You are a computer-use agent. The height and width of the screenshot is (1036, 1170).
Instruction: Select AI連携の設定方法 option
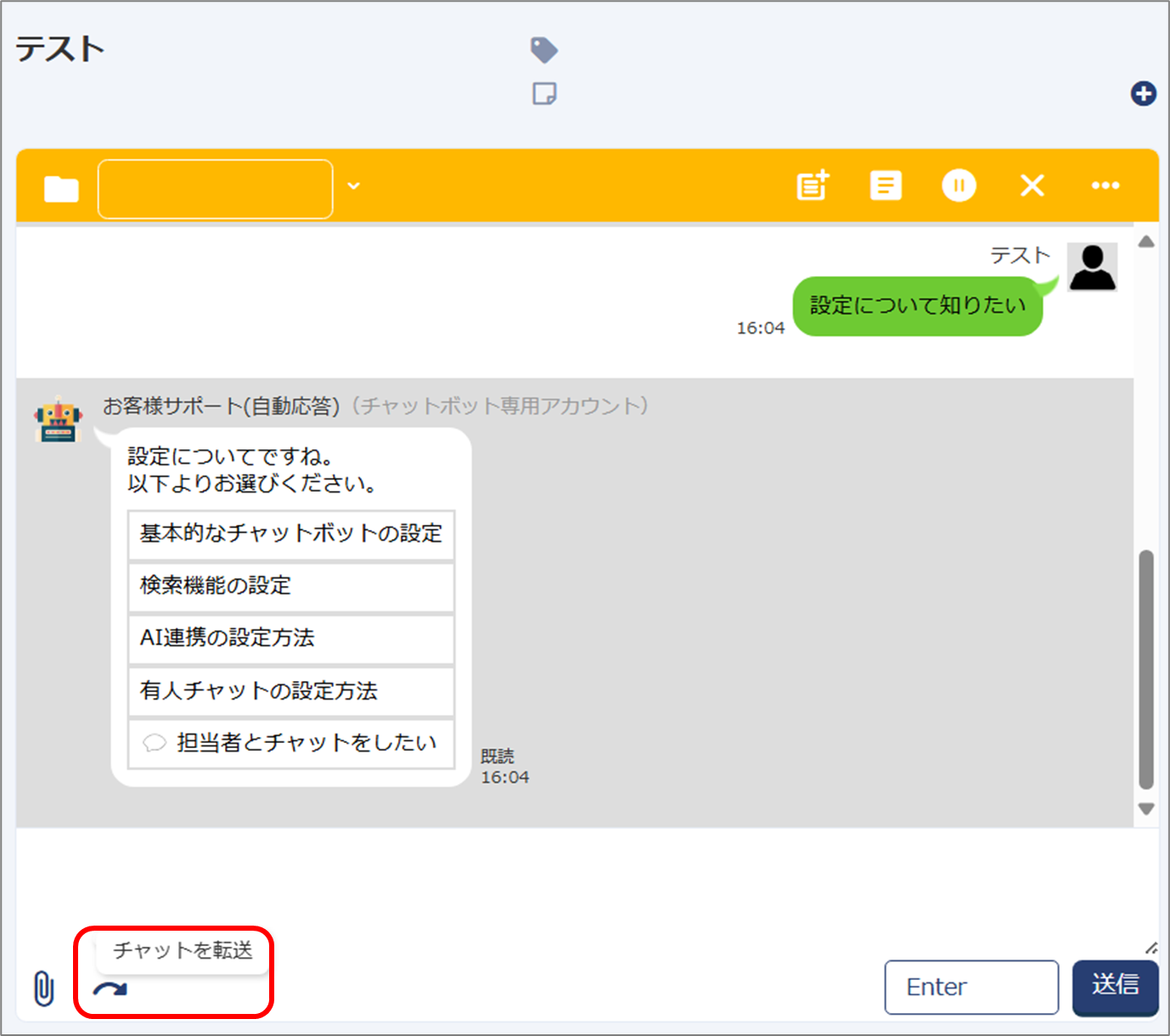pyautogui.click(x=291, y=639)
